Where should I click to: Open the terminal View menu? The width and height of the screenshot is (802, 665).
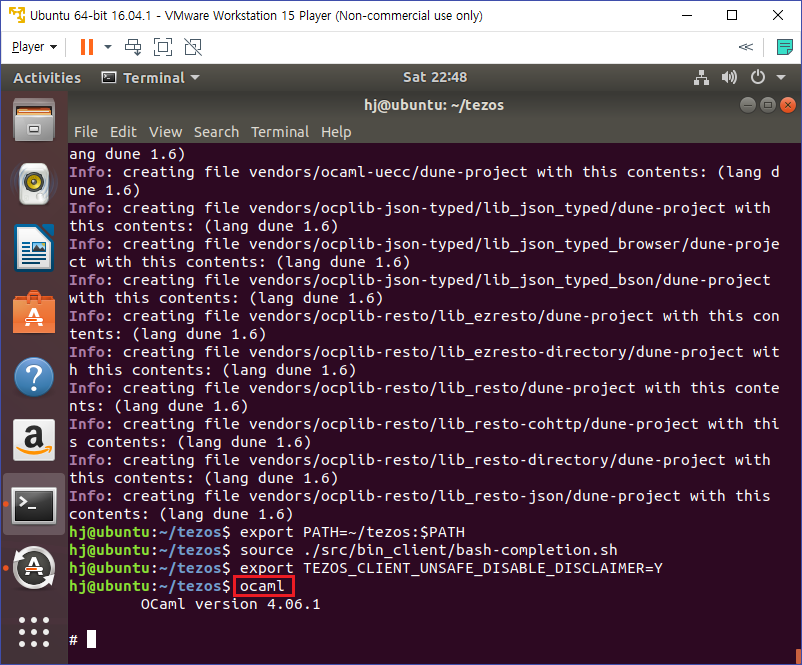(x=165, y=132)
